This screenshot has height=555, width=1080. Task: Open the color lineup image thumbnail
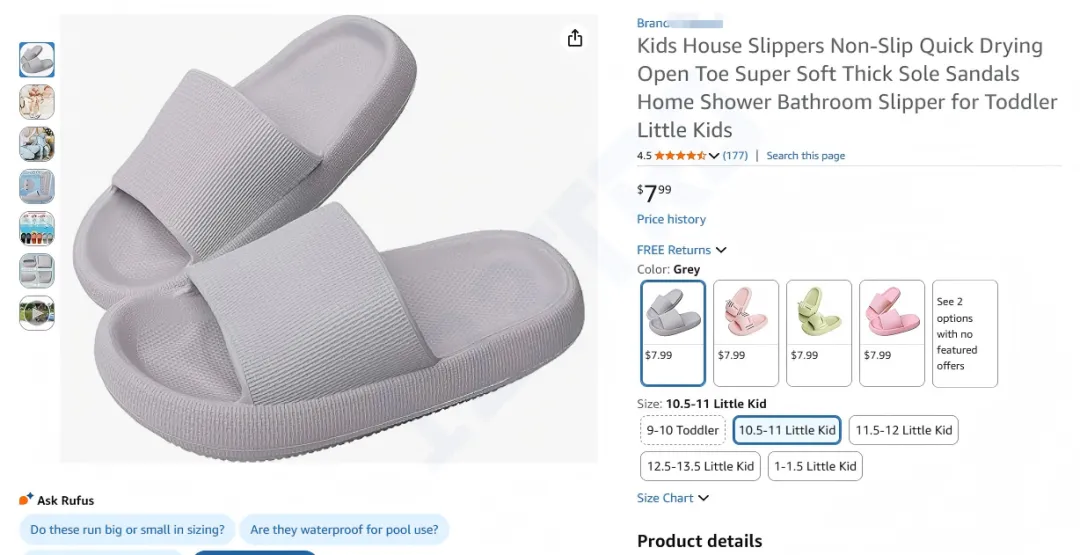37,229
